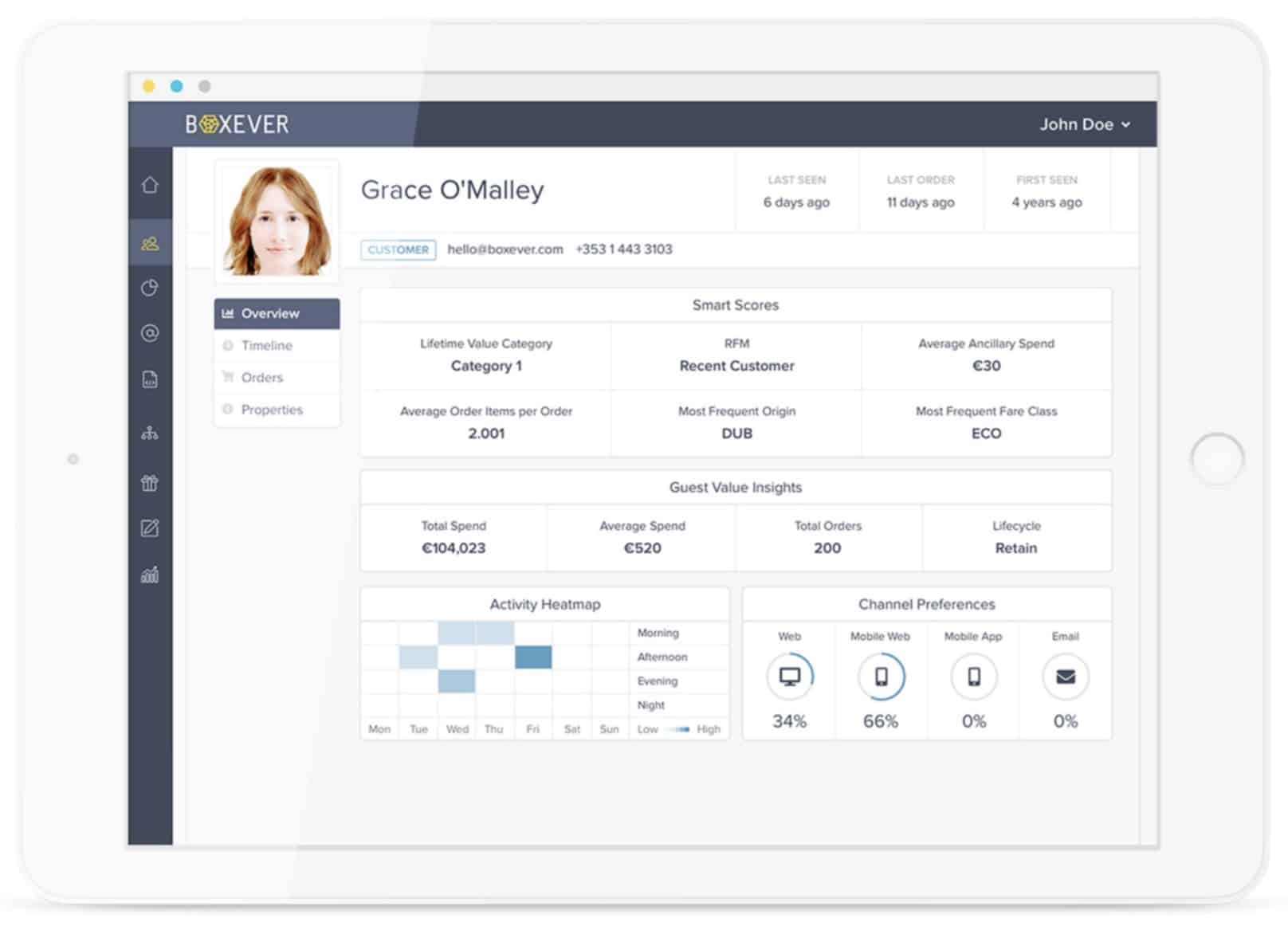Click the Grace O'Malley name heading

pyautogui.click(x=453, y=190)
